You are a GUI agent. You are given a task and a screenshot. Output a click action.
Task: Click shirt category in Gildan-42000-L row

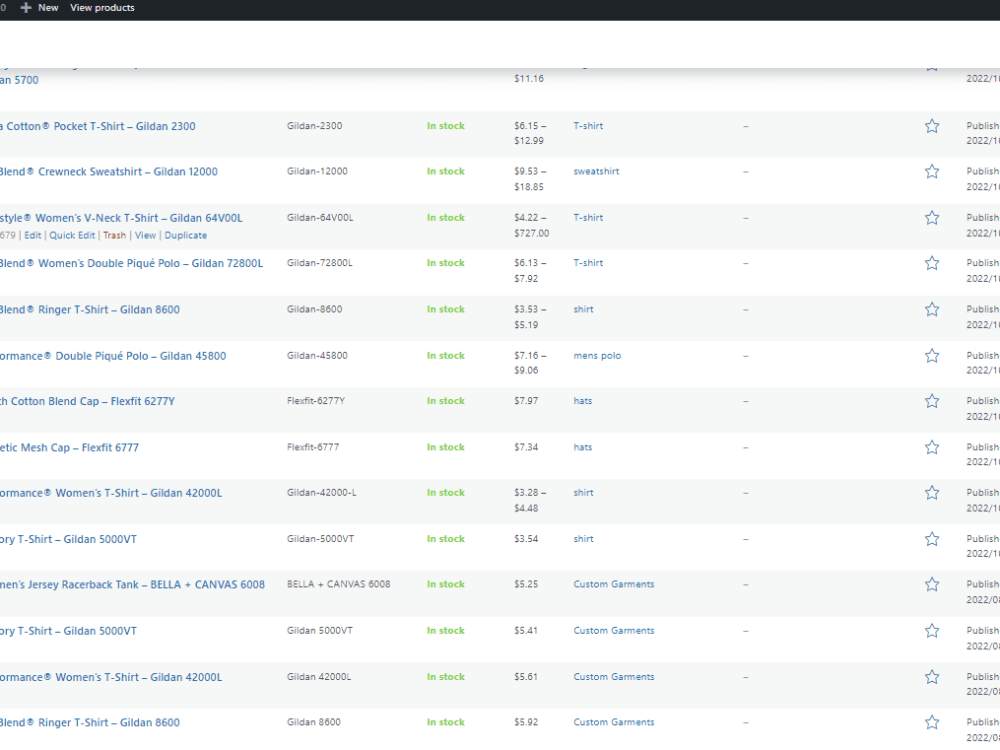(584, 492)
